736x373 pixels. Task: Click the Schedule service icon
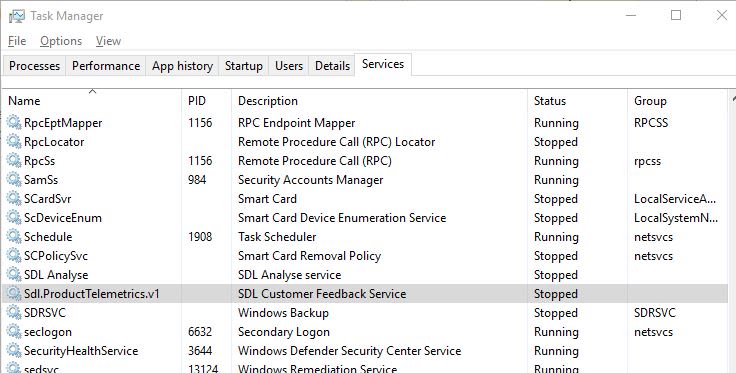click(14, 236)
